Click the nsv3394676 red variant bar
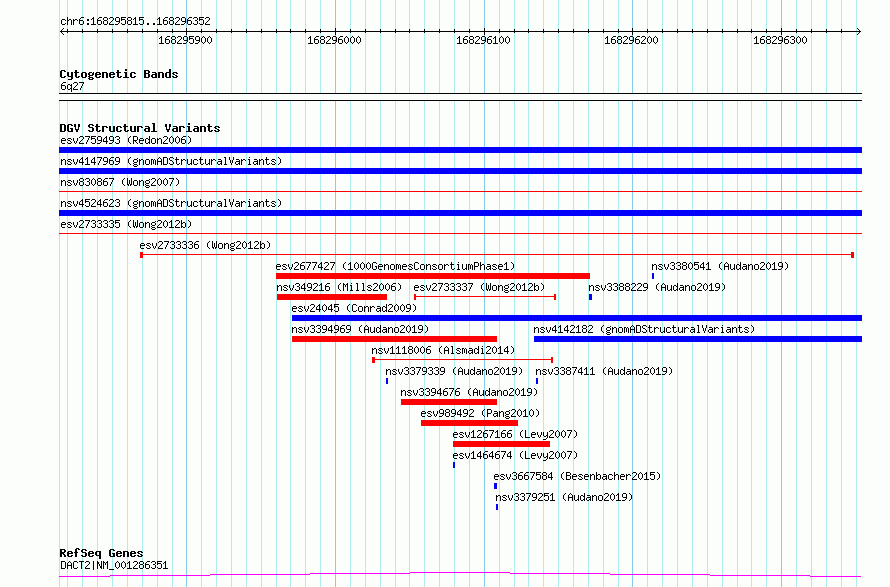 [449, 402]
